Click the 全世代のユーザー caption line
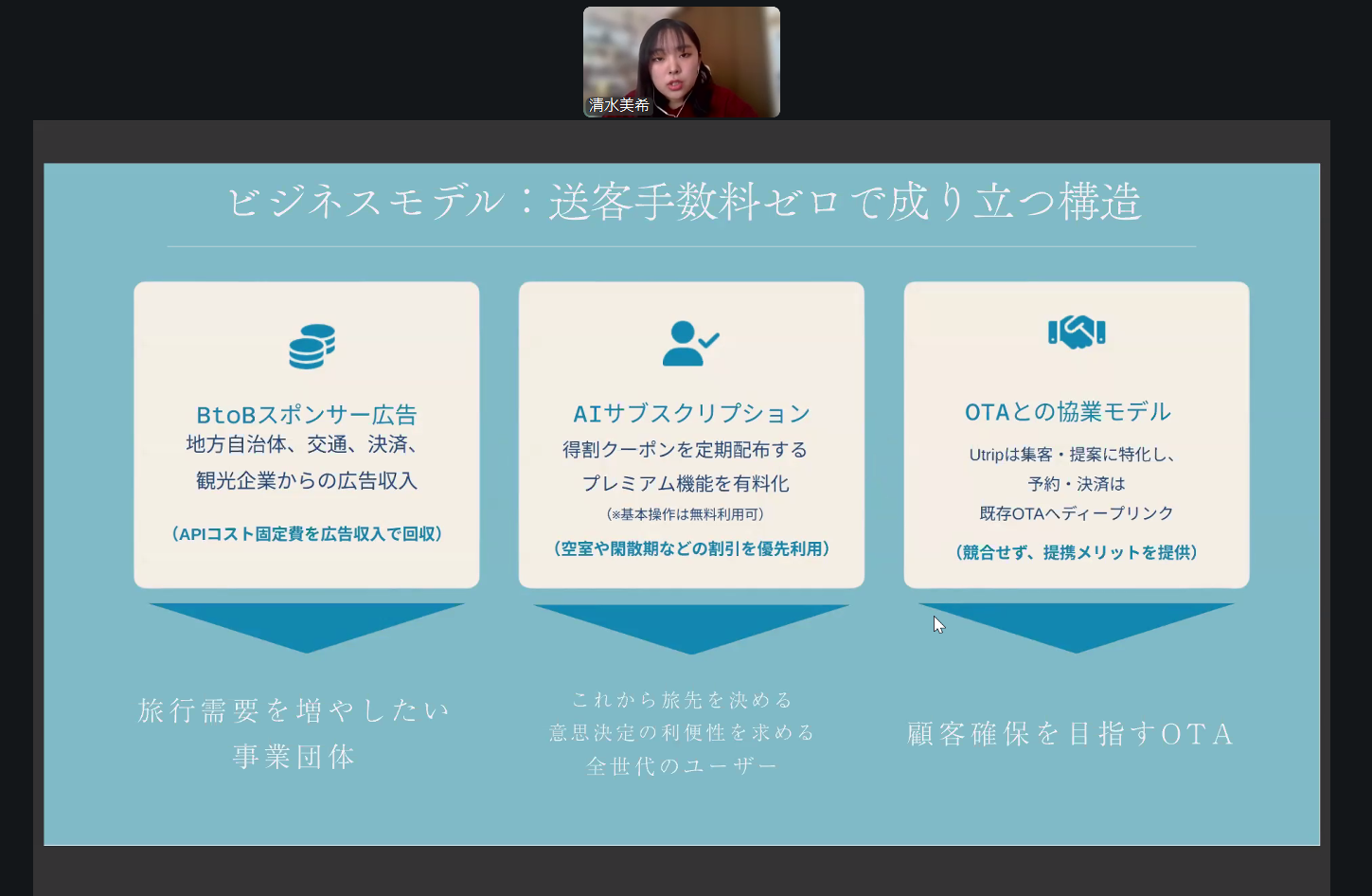The height and width of the screenshot is (896, 1372). tap(682, 766)
